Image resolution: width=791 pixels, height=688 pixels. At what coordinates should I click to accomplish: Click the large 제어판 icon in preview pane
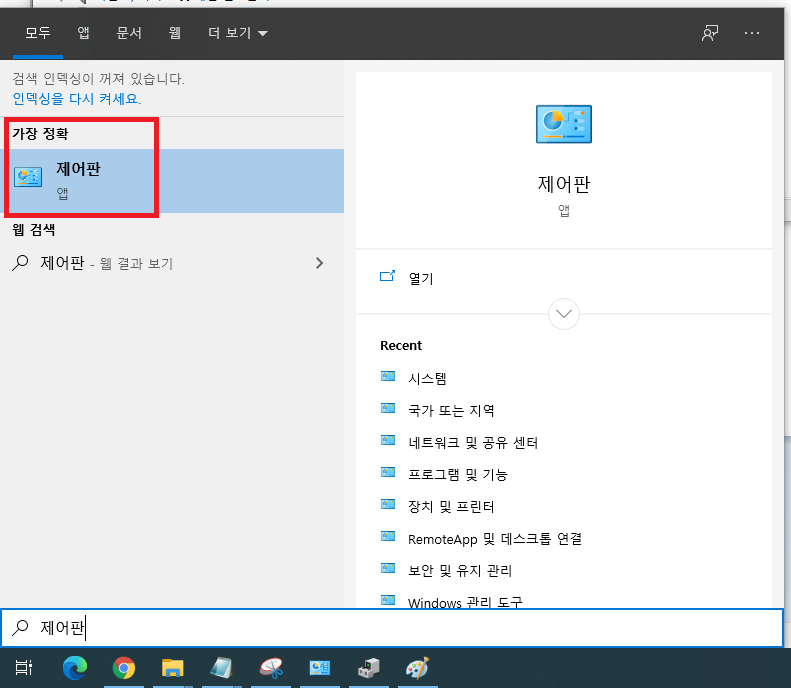[563, 124]
